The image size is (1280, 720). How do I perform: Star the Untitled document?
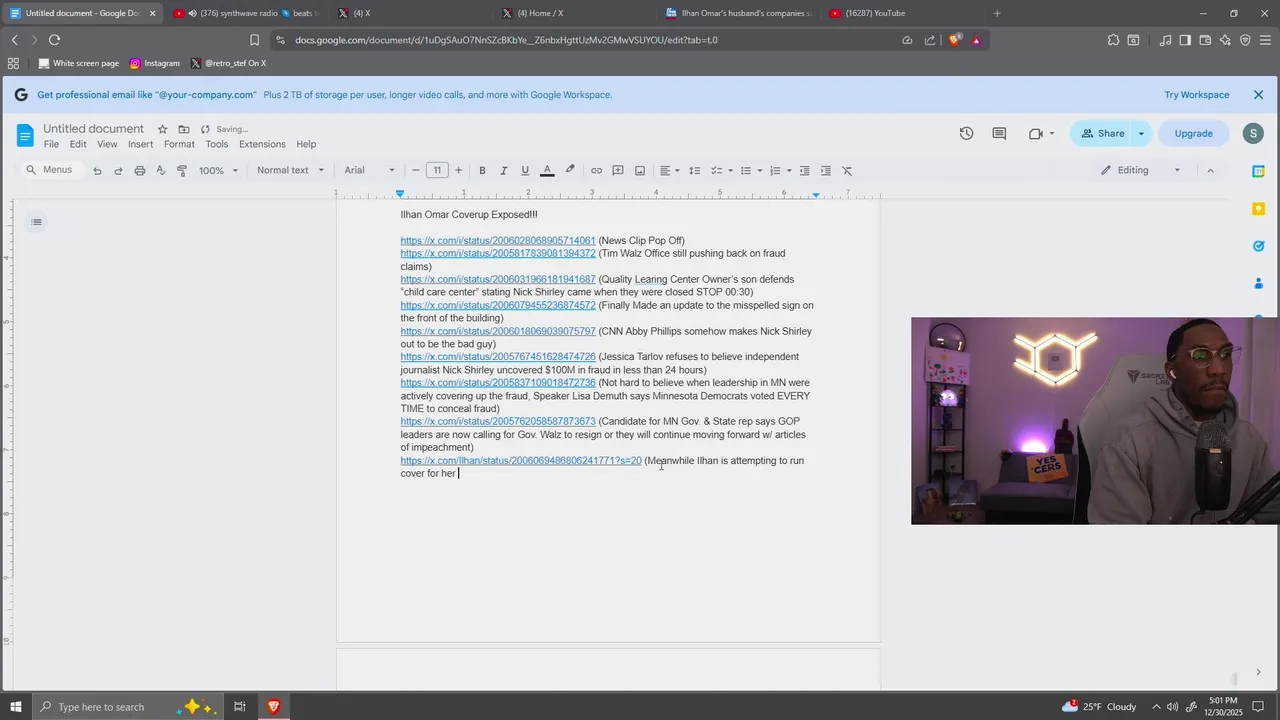click(162, 129)
